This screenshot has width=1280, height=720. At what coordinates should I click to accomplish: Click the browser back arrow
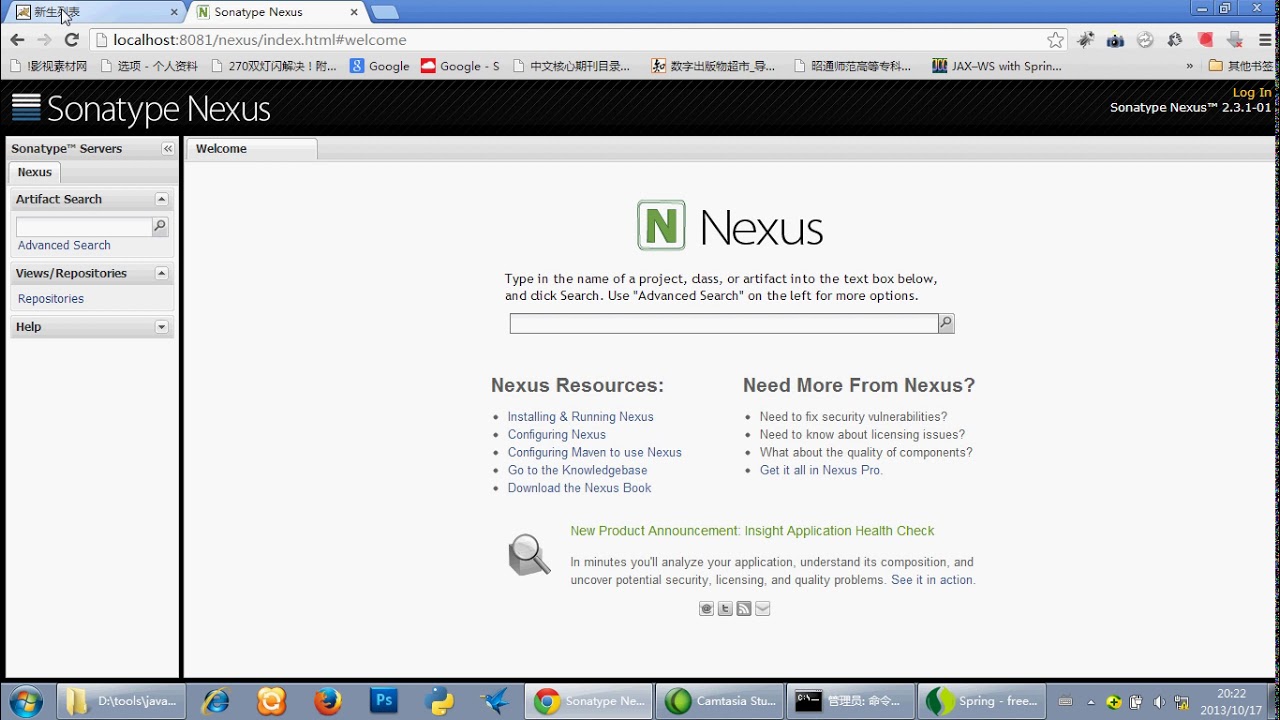click(17, 40)
